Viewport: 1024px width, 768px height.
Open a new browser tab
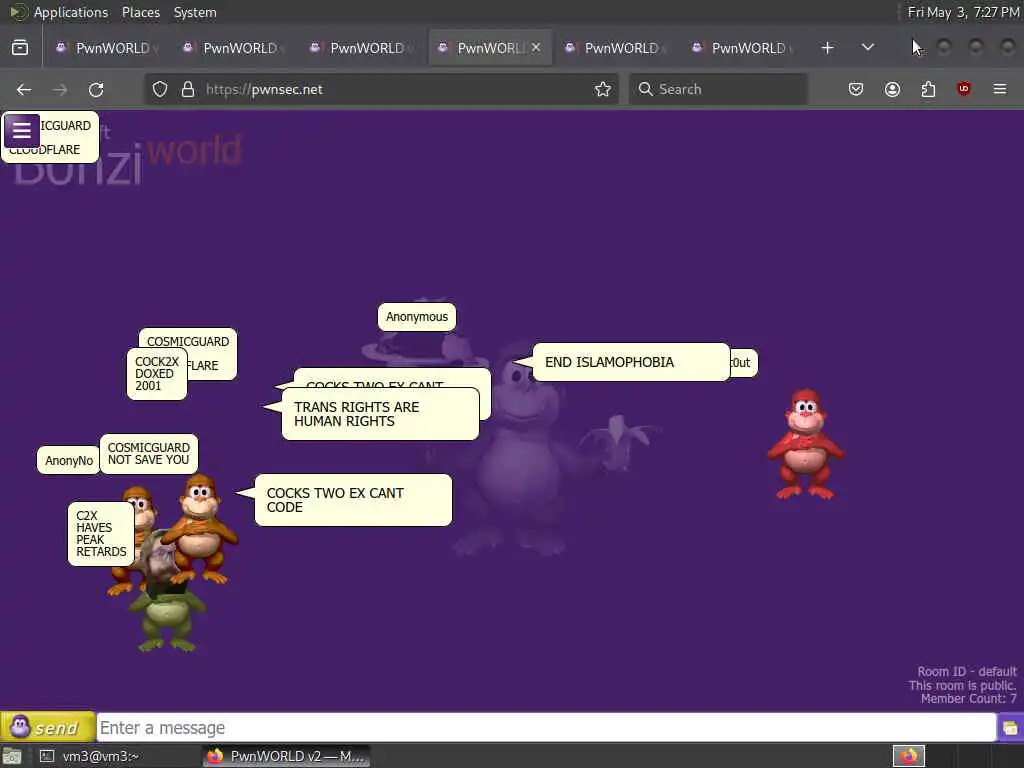[x=827, y=48]
